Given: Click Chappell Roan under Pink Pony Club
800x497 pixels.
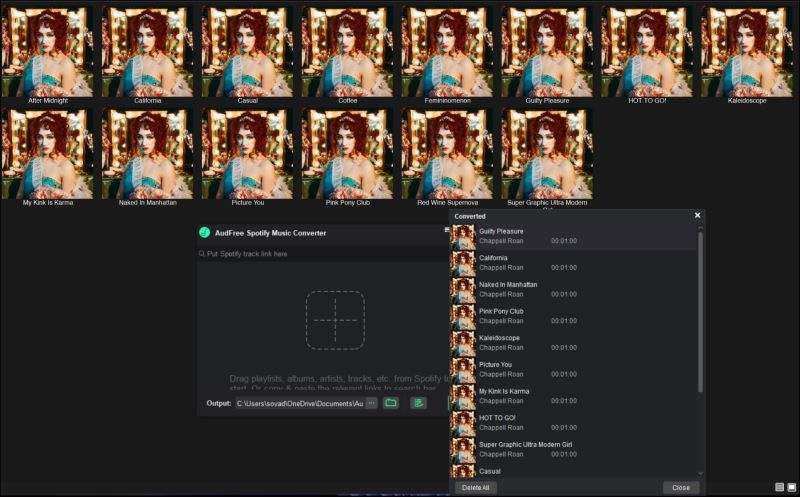Looking at the screenshot, I should [x=501, y=321].
